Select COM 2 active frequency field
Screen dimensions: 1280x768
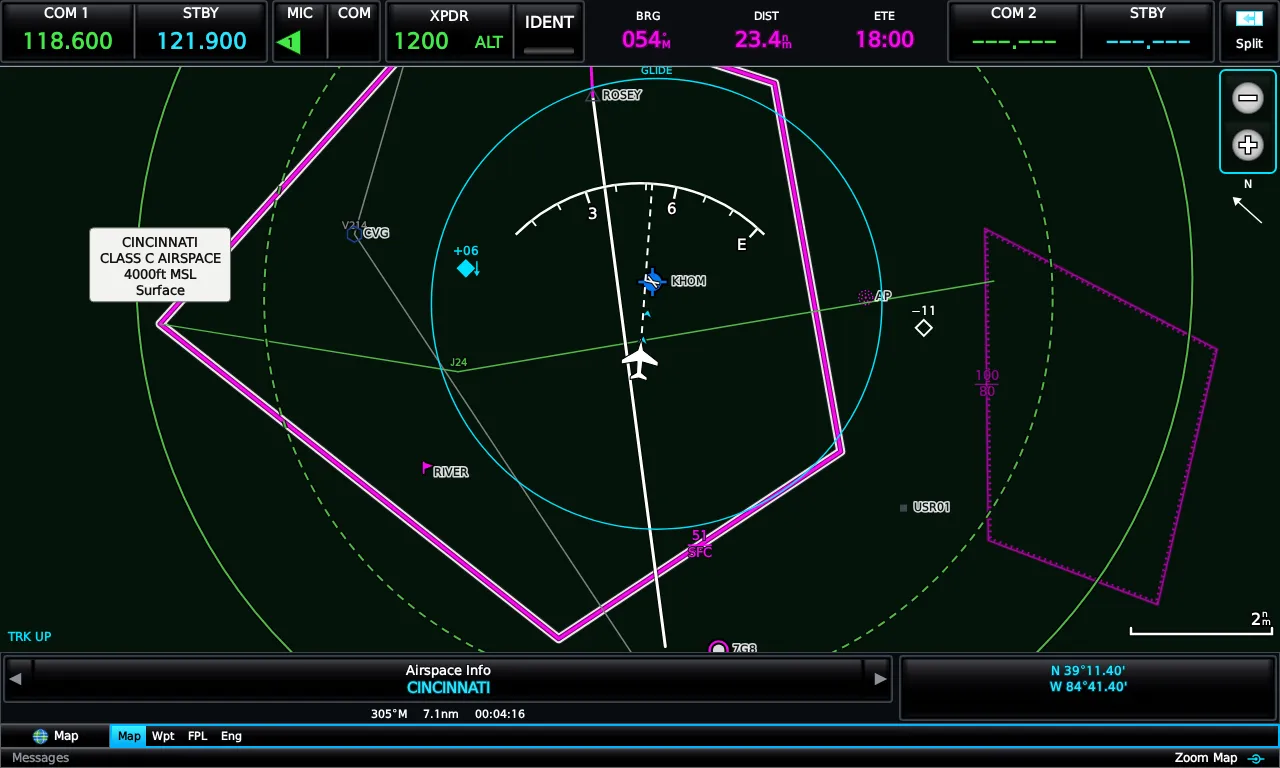1014,31
